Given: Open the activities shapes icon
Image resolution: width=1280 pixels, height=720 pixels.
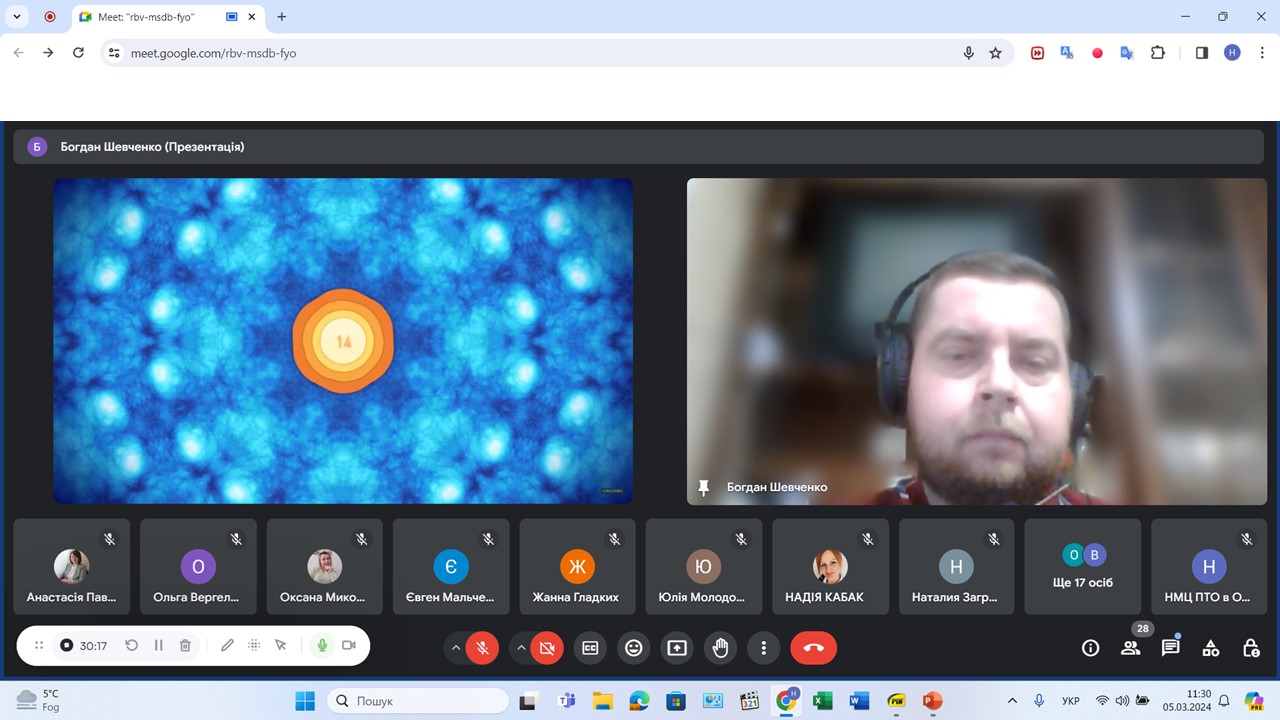Looking at the screenshot, I should tap(1210, 648).
